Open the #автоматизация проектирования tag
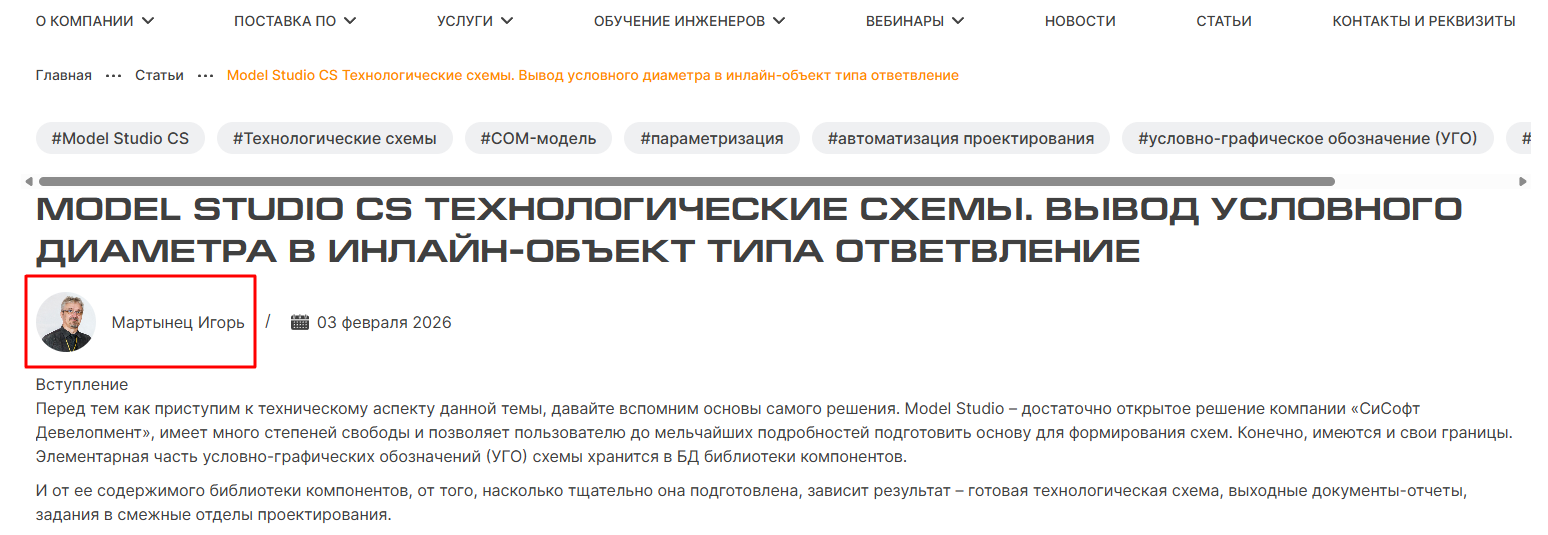 pyautogui.click(x=960, y=138)
